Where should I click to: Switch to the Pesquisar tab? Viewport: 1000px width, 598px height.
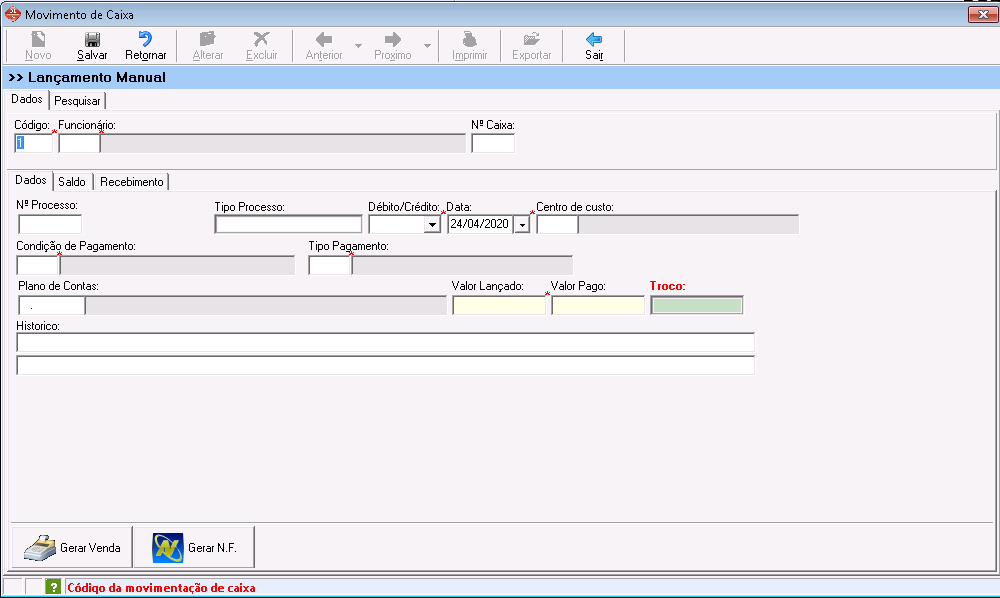[x=77, y=101]
